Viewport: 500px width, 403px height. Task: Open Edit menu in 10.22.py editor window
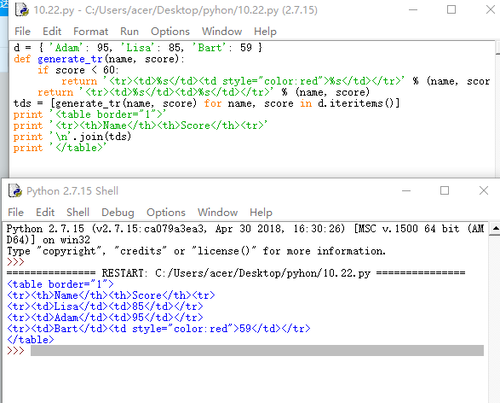pos(52,31)
